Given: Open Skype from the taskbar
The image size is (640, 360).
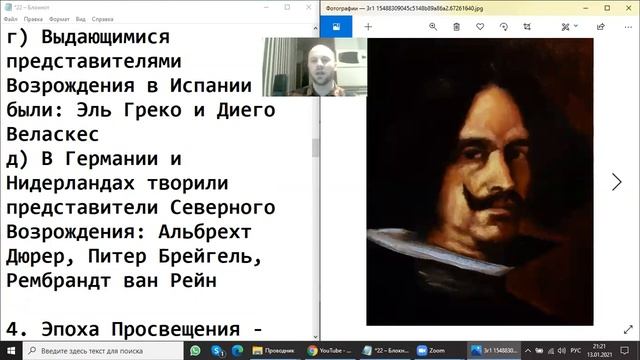Looking at the screenshot, I should pyautogui.click(x=217, y=351).
